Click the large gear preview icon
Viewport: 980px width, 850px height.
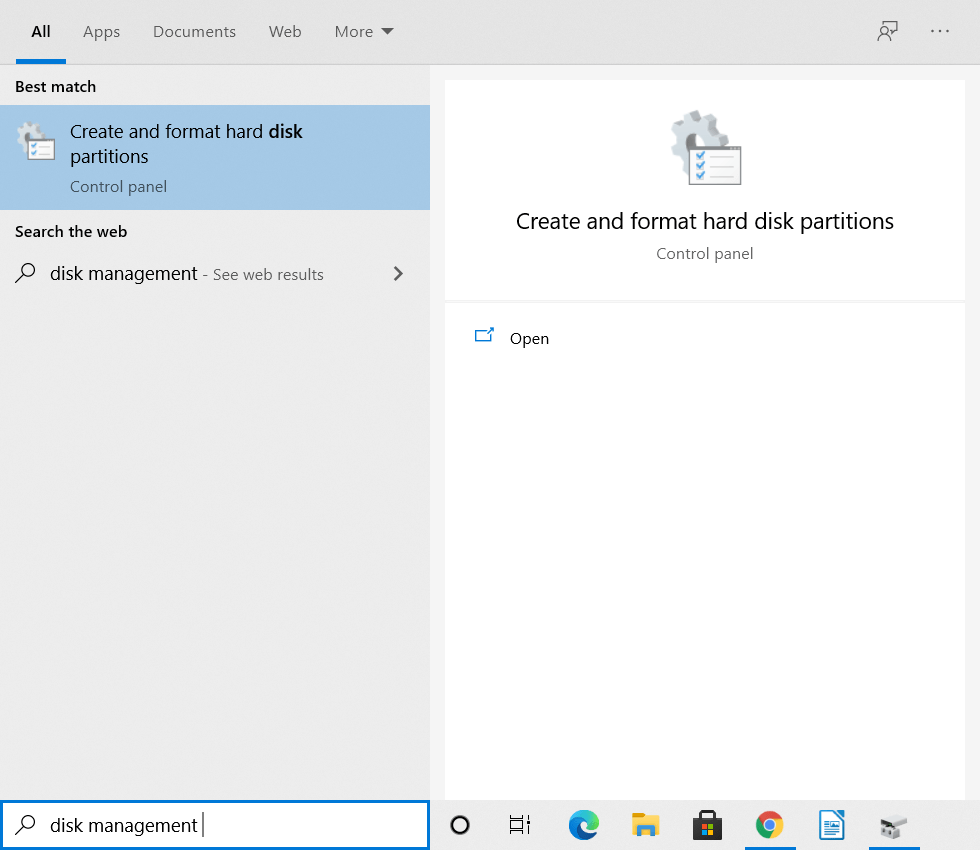(x=704, y=148)
